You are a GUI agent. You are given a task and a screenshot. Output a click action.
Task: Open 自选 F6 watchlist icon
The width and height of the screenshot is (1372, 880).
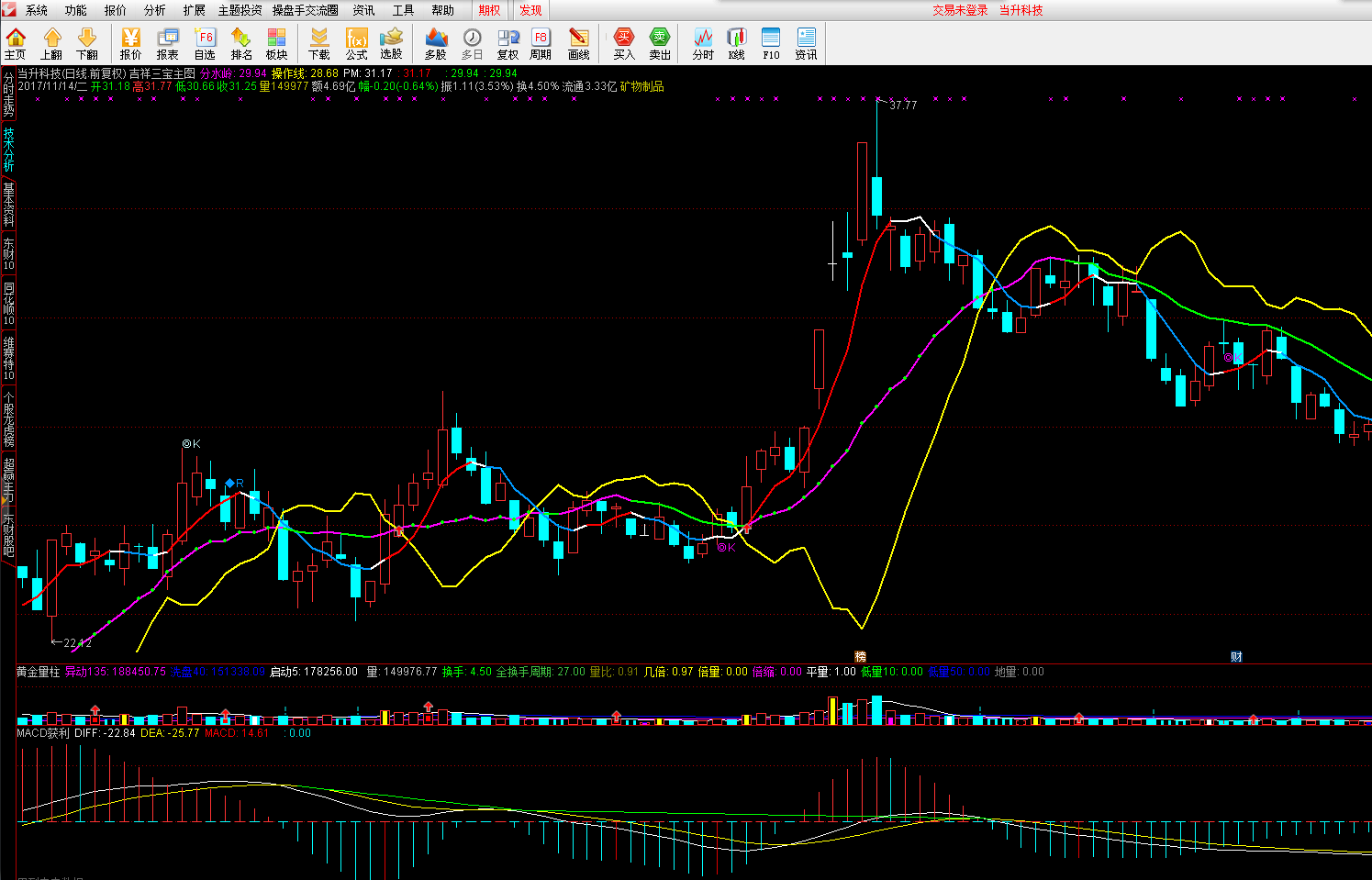(205, 43)
